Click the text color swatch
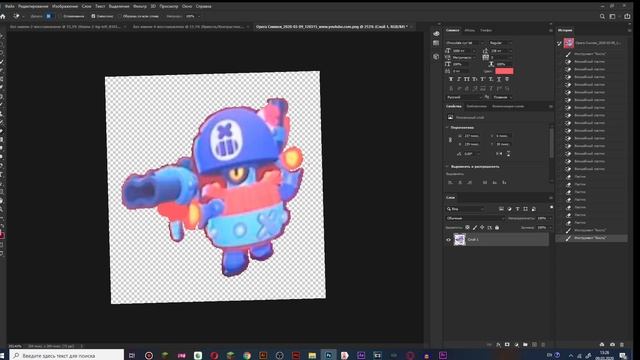The height and width of the screenshot is (360, 640). (x=504, y=71)
